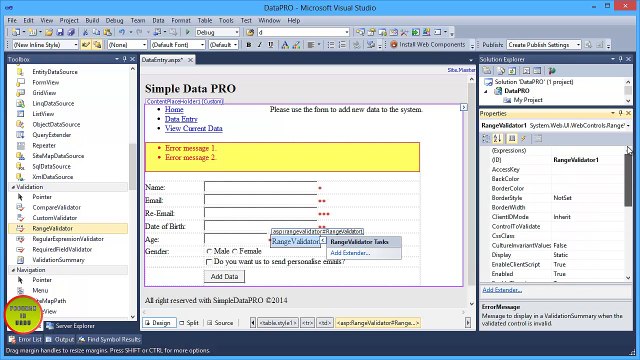Click Categorized view icon in Properties

click(486, 139)
